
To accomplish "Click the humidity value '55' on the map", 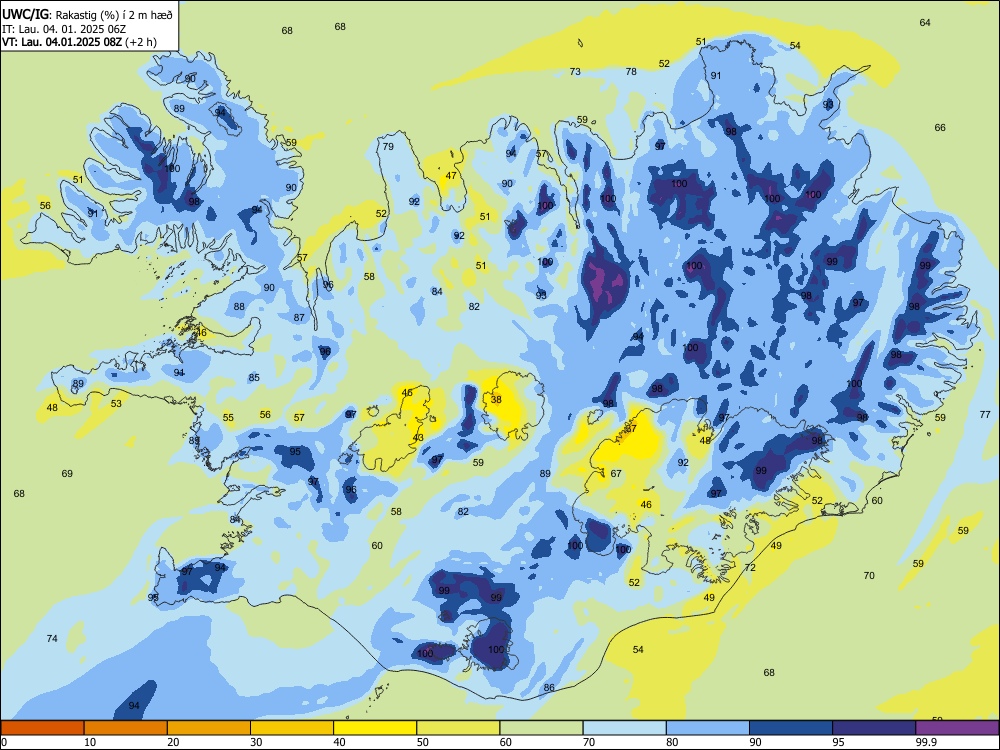I will tap(228, 418).
